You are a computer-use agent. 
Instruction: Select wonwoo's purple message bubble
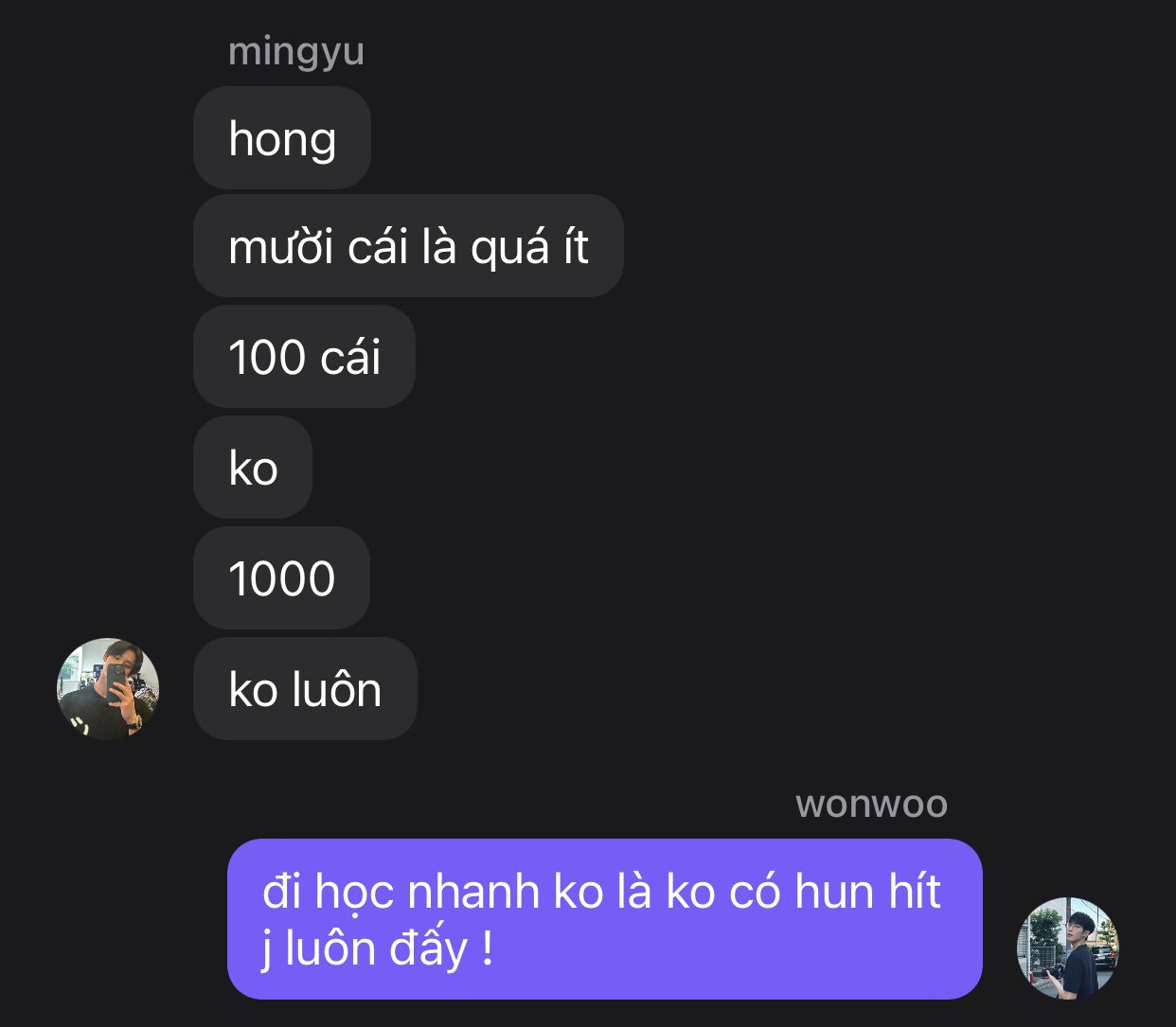point(605,919)
